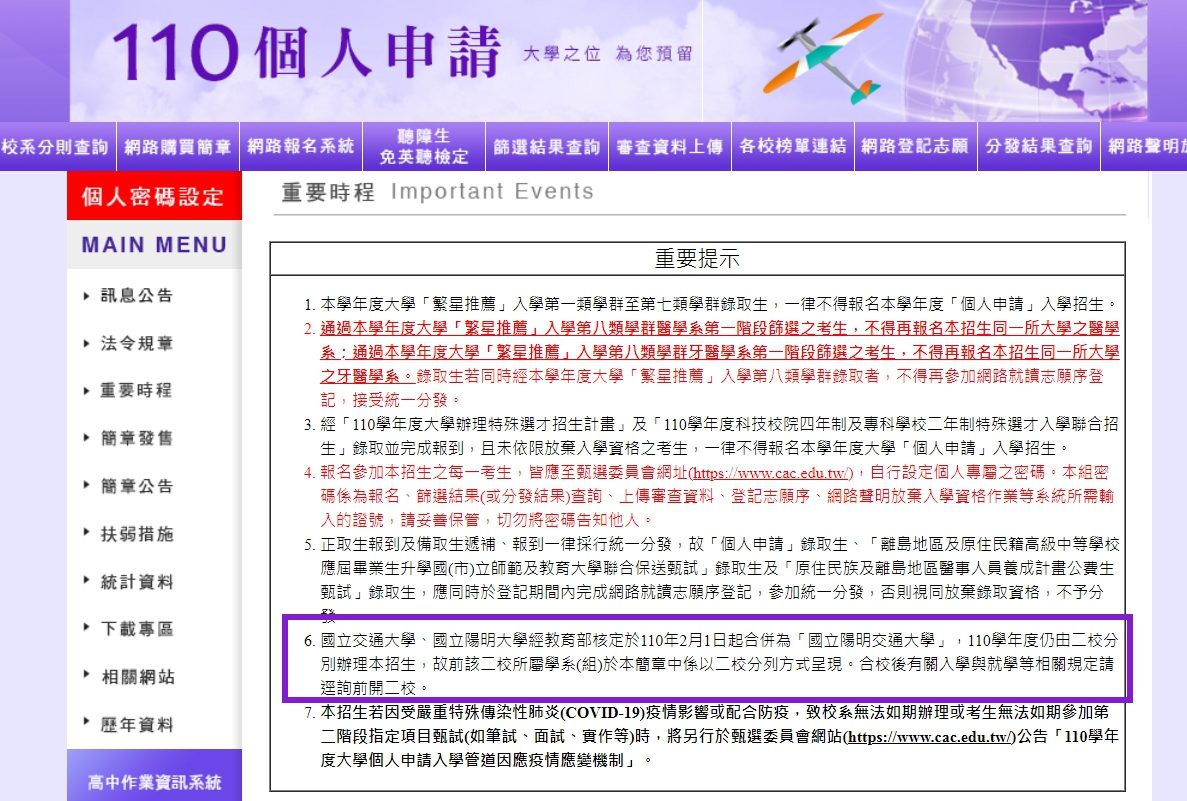Open 扶弱措施 in the sidebar
Image resolution: width=1187 pixels, height=801 pixels.
pos(136,534)
